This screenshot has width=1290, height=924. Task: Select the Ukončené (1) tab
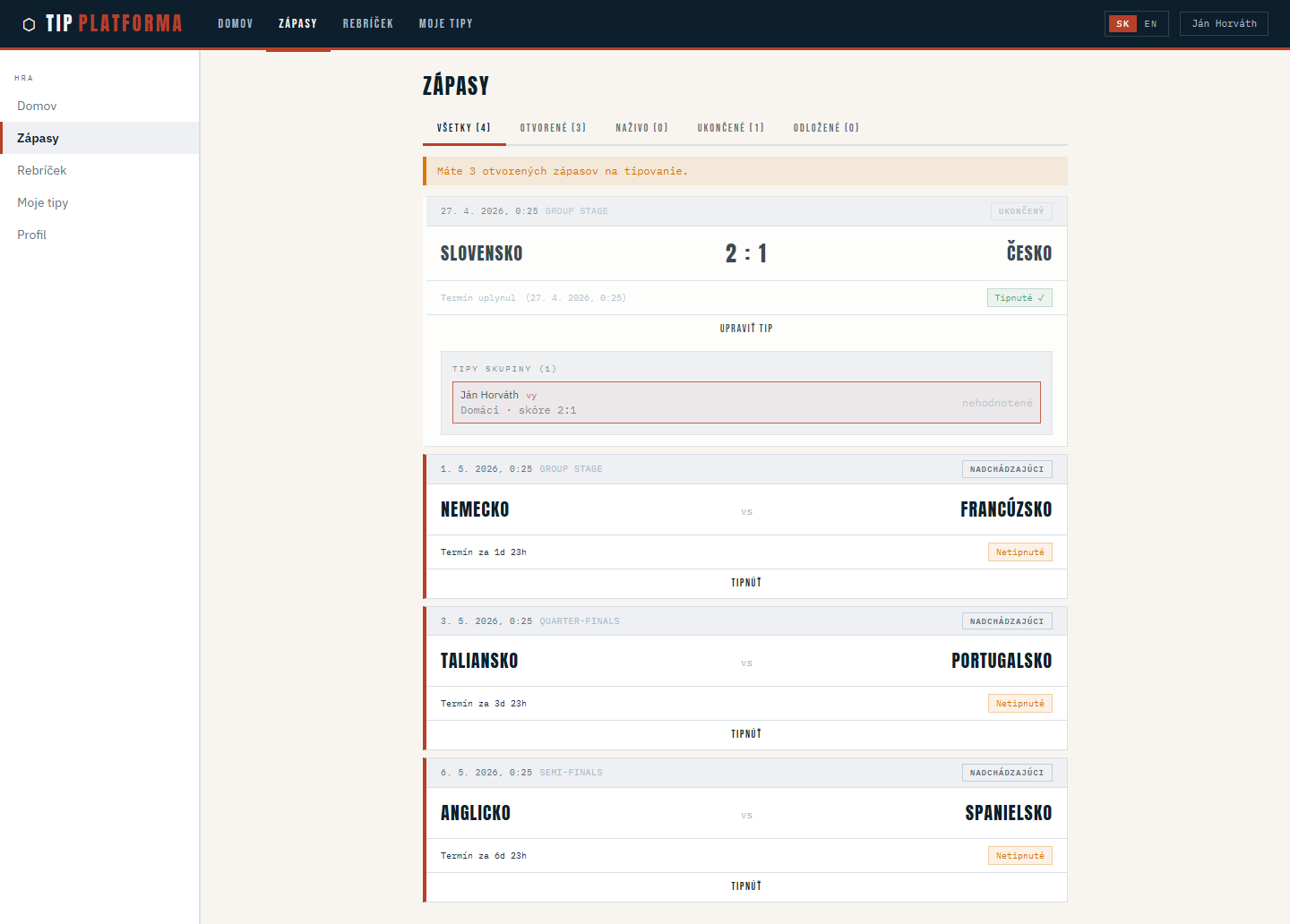730,128
